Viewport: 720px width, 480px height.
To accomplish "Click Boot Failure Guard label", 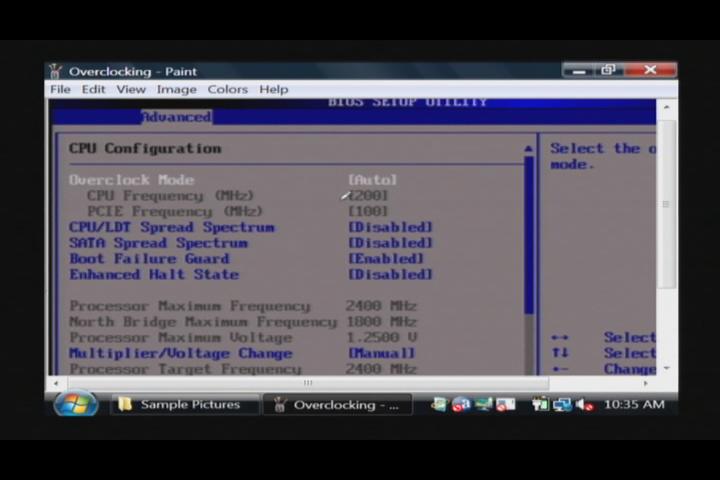I will tap(149, 259).
